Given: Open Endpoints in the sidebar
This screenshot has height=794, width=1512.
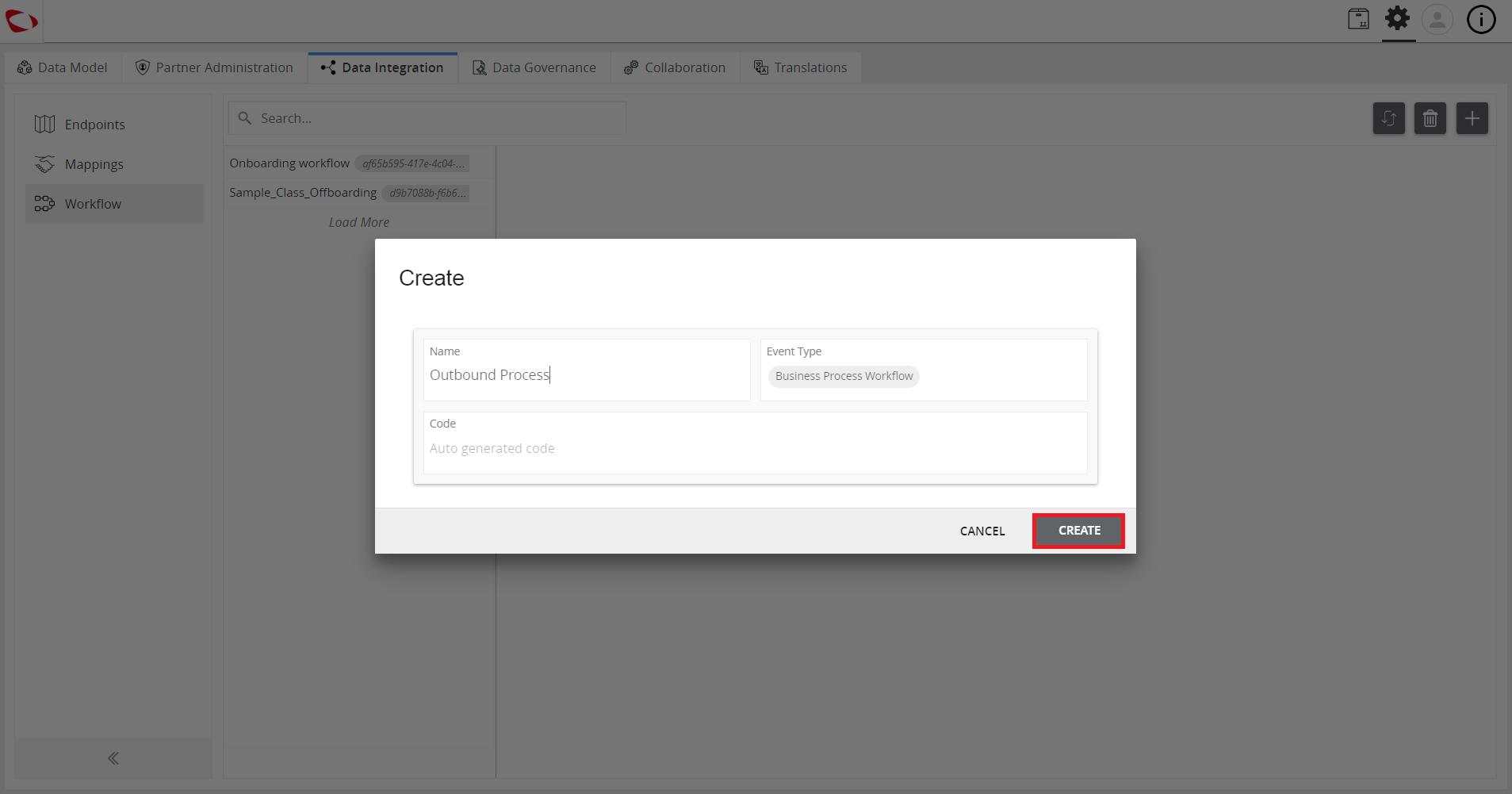Looking at the screenshot, I should tap(114, 125).
